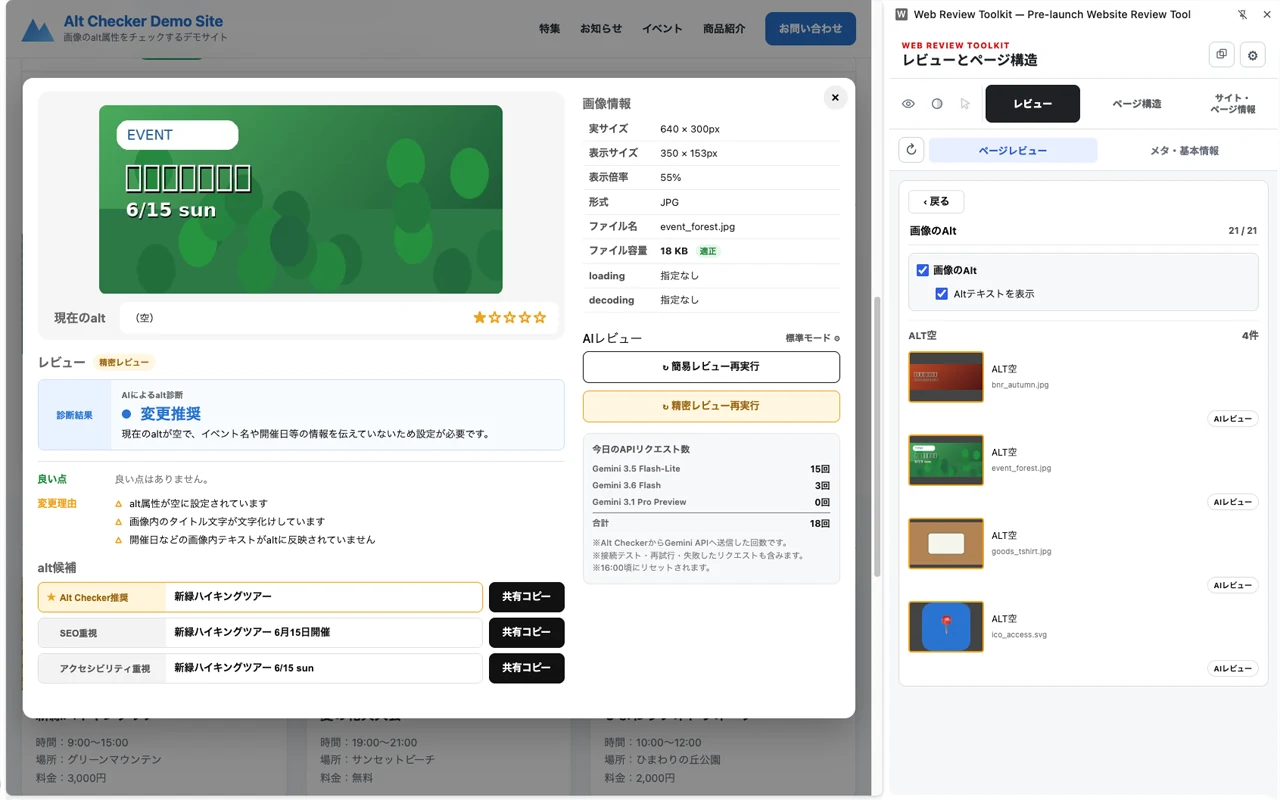This screenshot has width=1280, height=800.
Task: Run 精密レビュー再実行 button
Action: pos(711,406)
